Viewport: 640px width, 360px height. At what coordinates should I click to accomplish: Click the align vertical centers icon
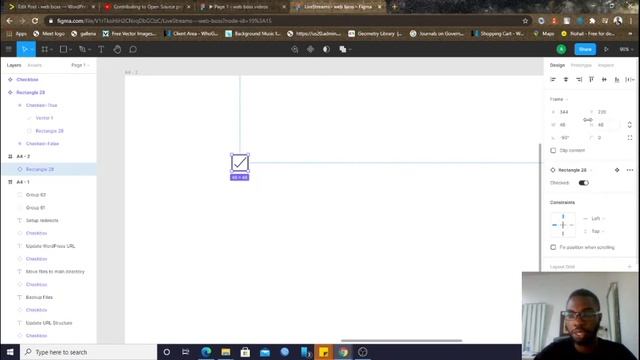[x=604, y=80]
